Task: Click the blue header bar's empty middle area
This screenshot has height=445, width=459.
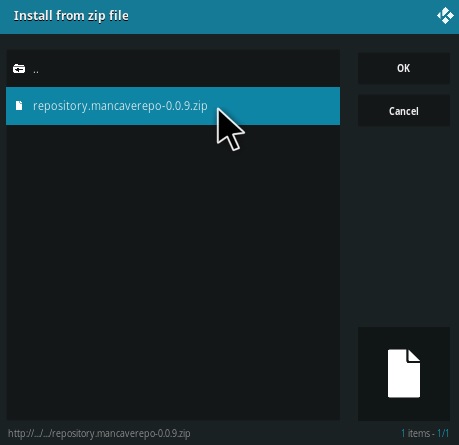Action: click(283, 16)
